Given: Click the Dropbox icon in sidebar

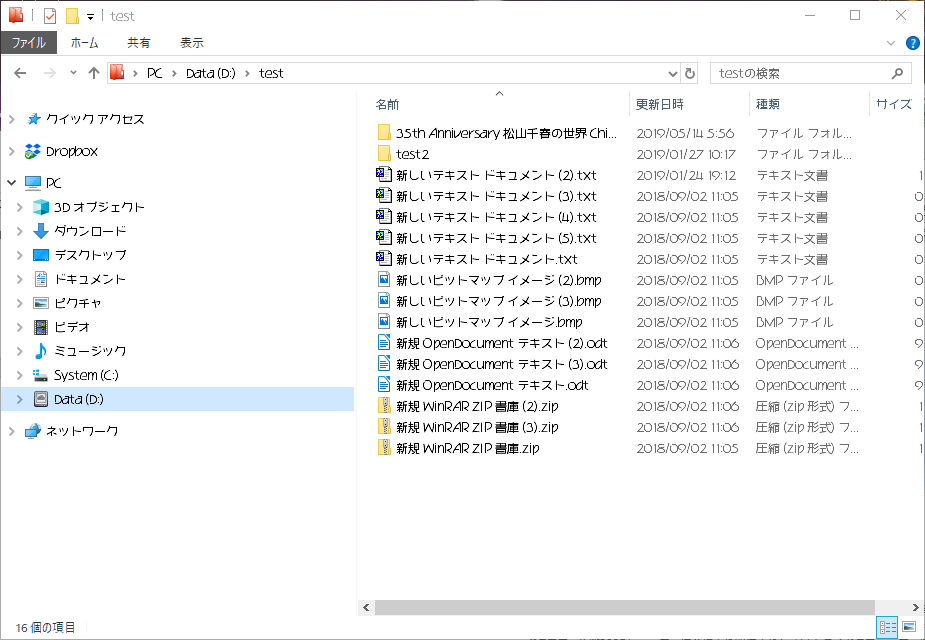Looking at the screenshot, I should 33,151.
